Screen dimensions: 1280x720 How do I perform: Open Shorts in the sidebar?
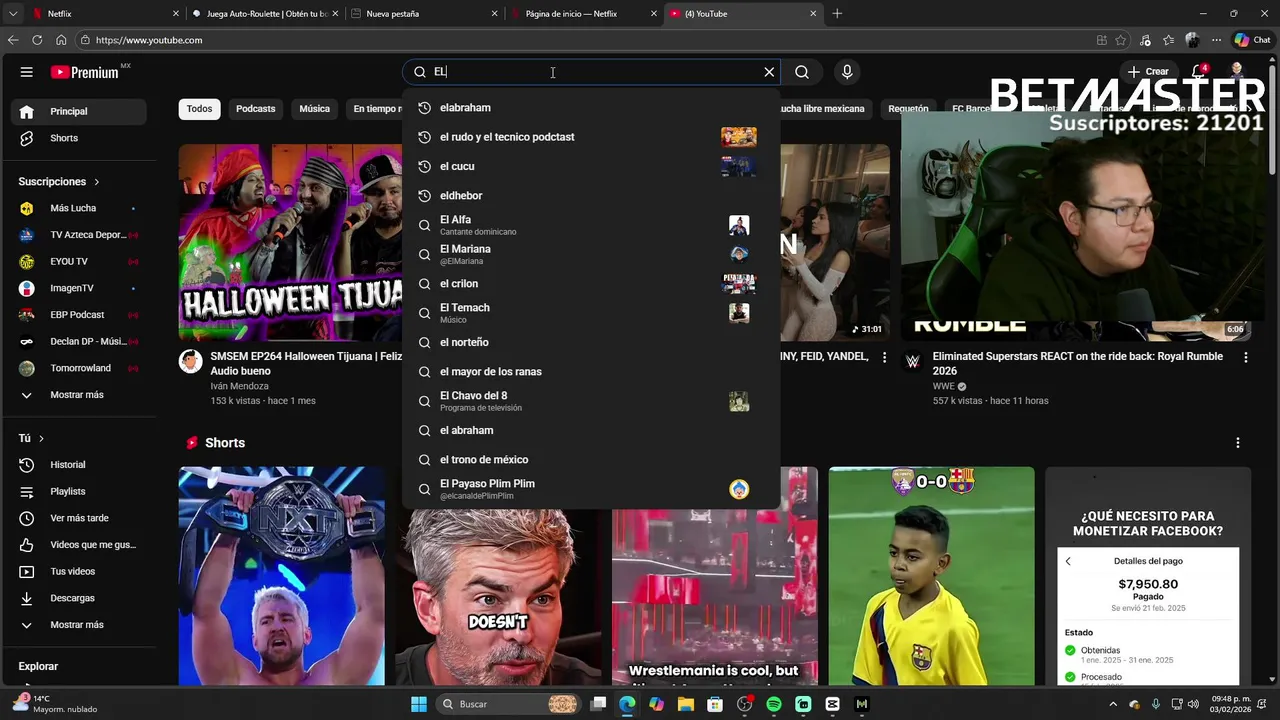tap(78, 138)
